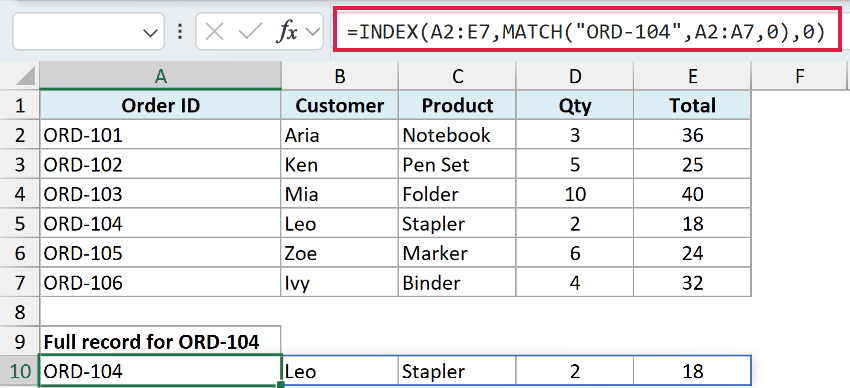850x388 pixels.
Task: Select column C header
Action: coord(458,76)
